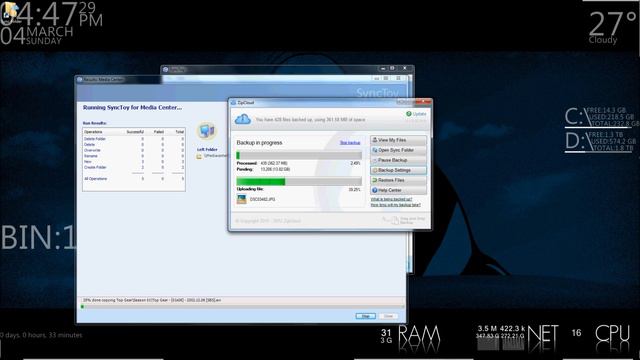Click the ZipCloud files backed up message

tap(310, 120)
